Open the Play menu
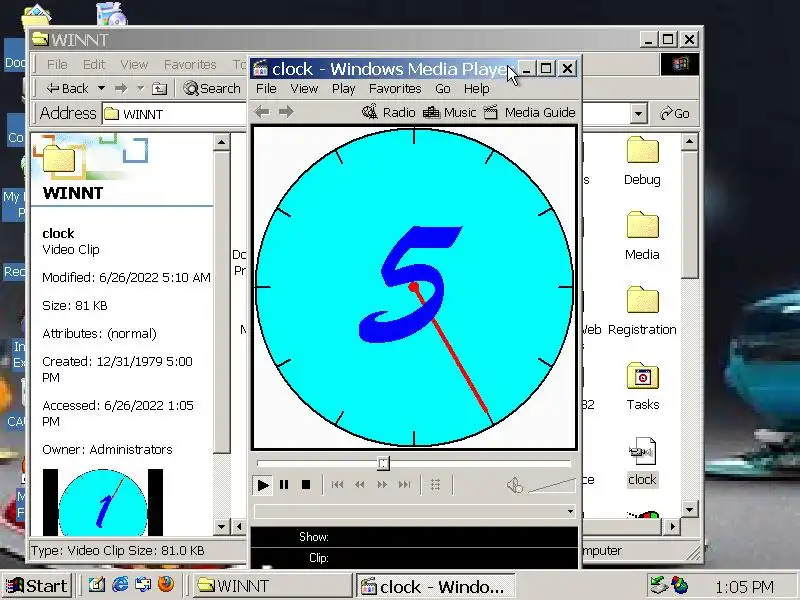Viewport: 800px width, 600px height. pyautogui.click(x=343, y=89)
